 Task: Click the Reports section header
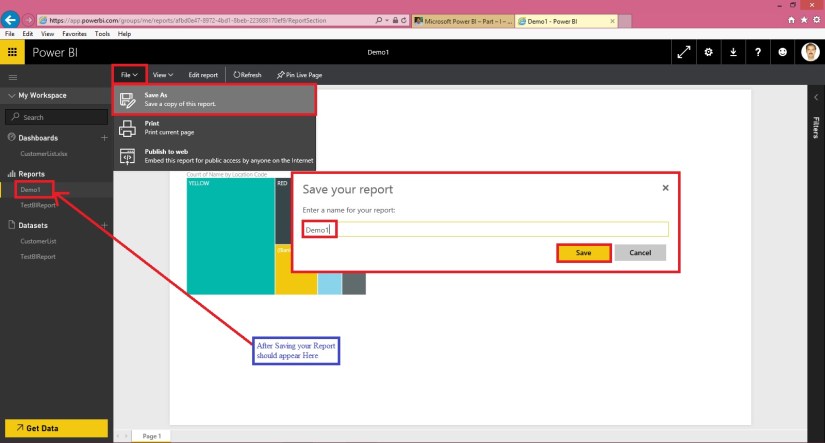pos(32,174)
